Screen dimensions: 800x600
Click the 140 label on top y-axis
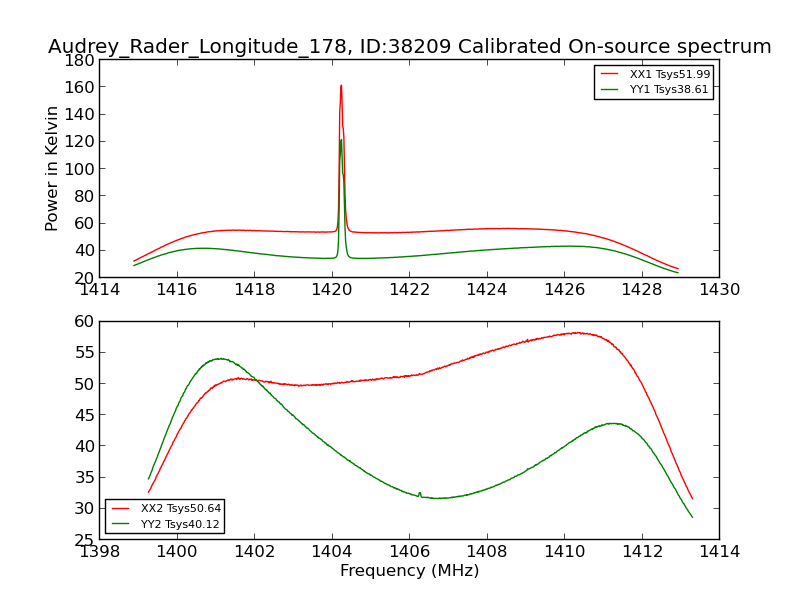click(x=79, y=114)
